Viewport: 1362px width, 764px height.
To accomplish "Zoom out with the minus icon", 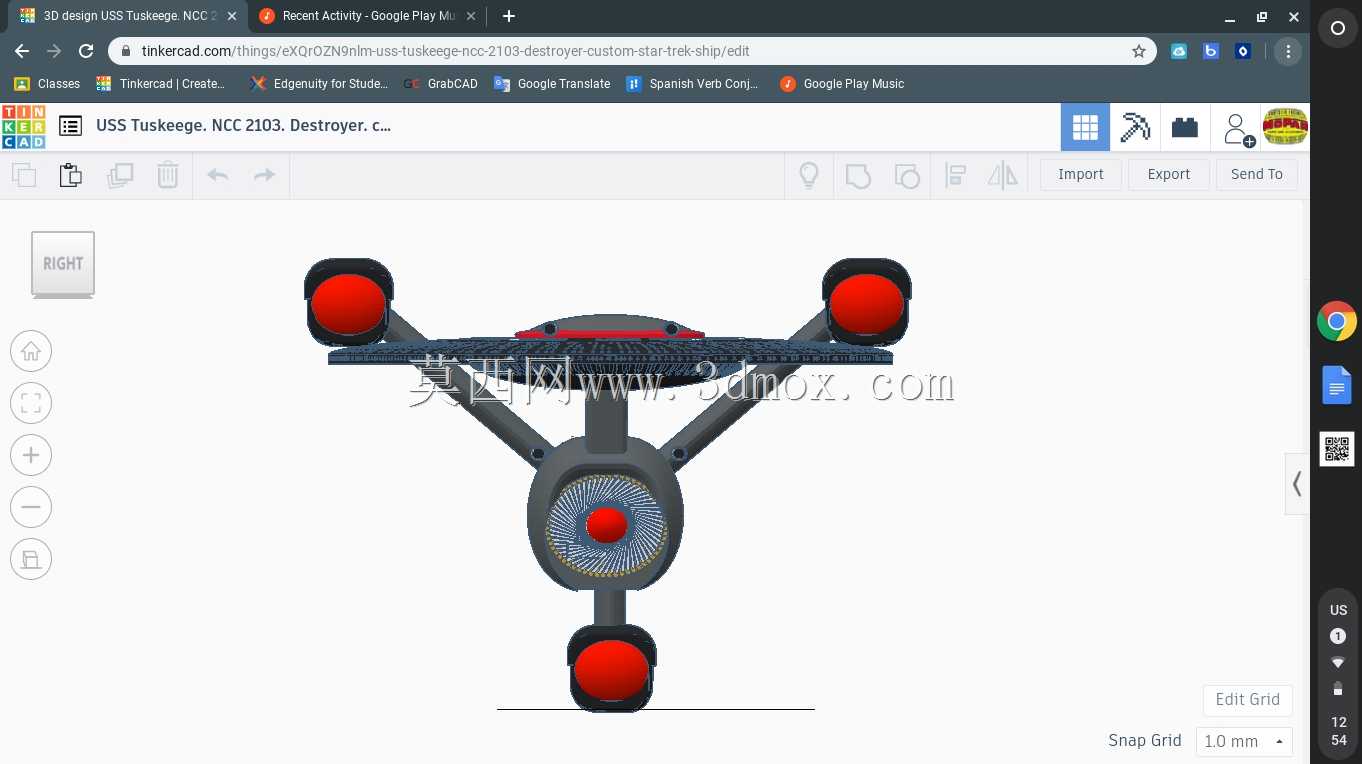I will click(x=31, y=507).
